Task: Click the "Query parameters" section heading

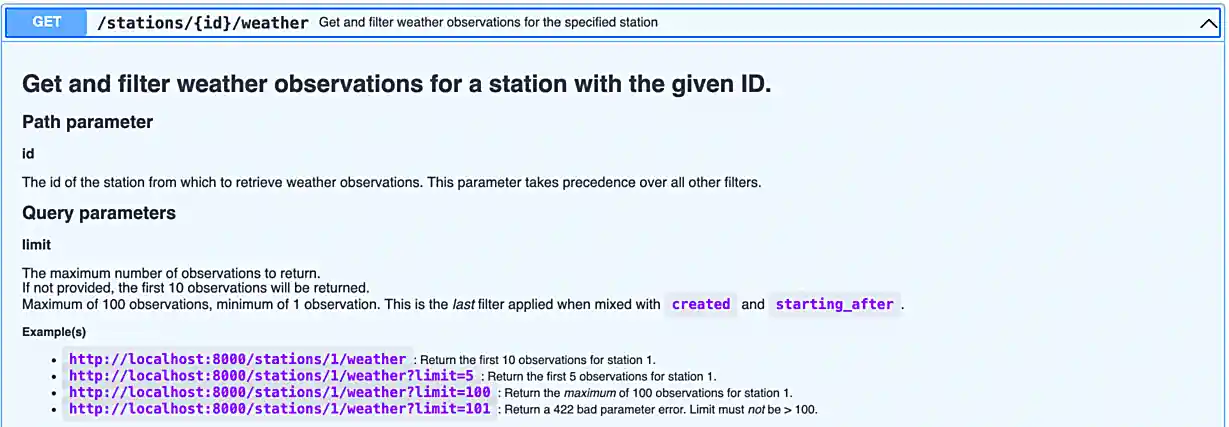Action: point(99,213)
